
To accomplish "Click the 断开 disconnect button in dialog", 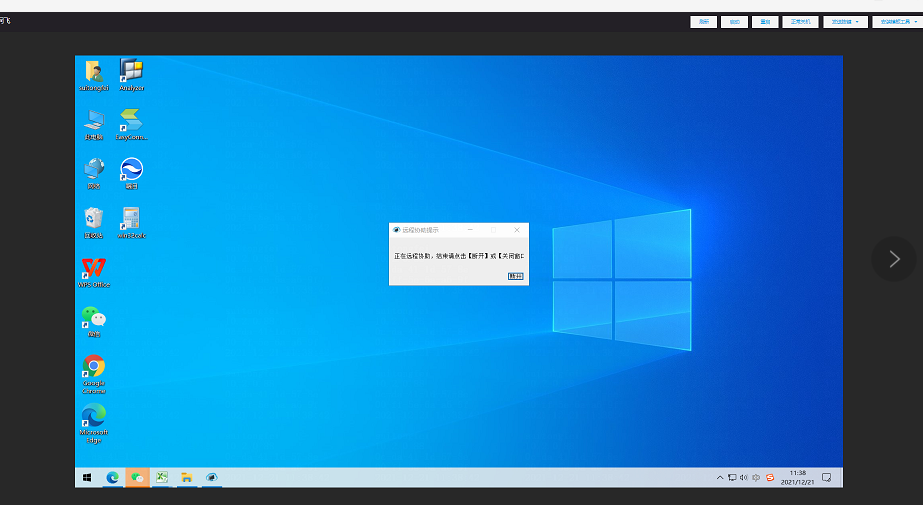I will (x=516, y=276).
